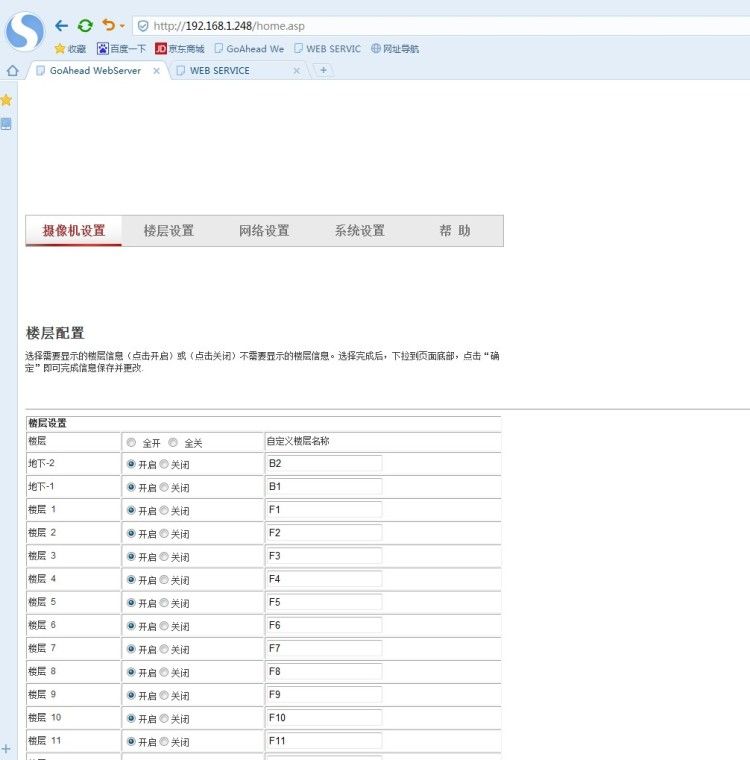Image resolution: width=750 pixels, height=760 pixels.
Task: Click the sidebar blue panel icon
Action: point(6,124)
